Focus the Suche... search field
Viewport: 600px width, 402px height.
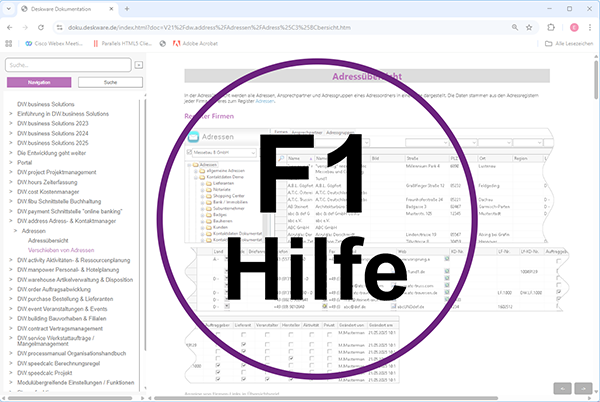[68, 65]
